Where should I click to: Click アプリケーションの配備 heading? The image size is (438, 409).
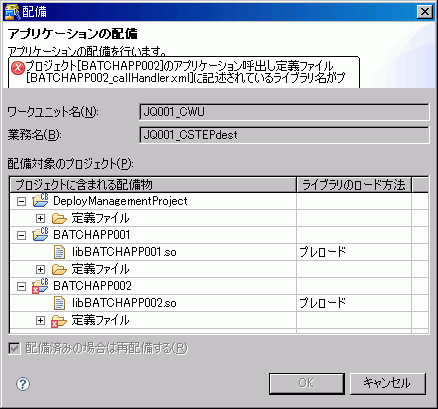tap(72, 34)
